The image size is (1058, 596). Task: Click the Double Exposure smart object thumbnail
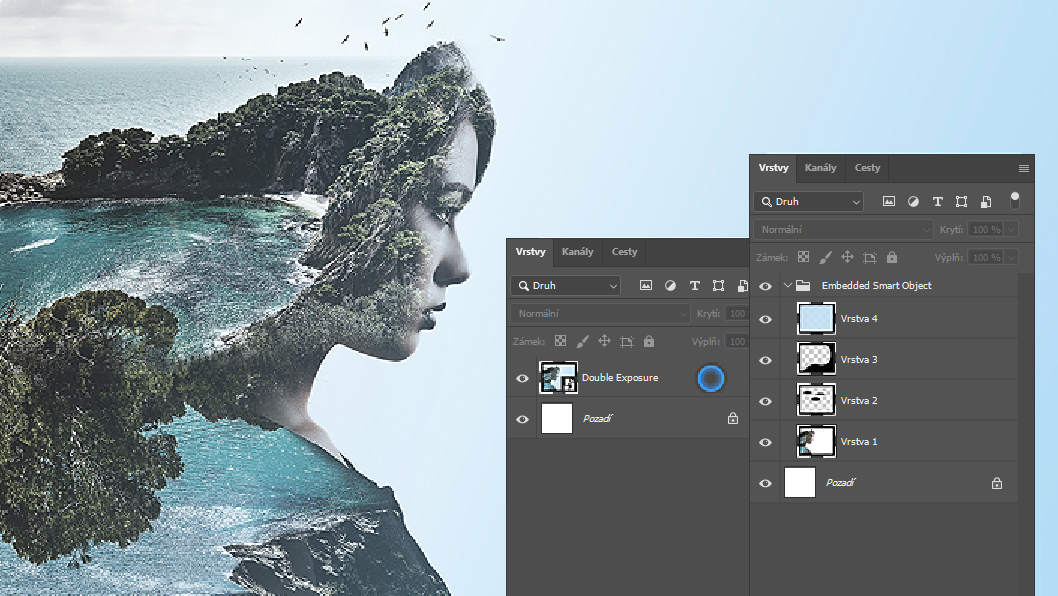557,378
